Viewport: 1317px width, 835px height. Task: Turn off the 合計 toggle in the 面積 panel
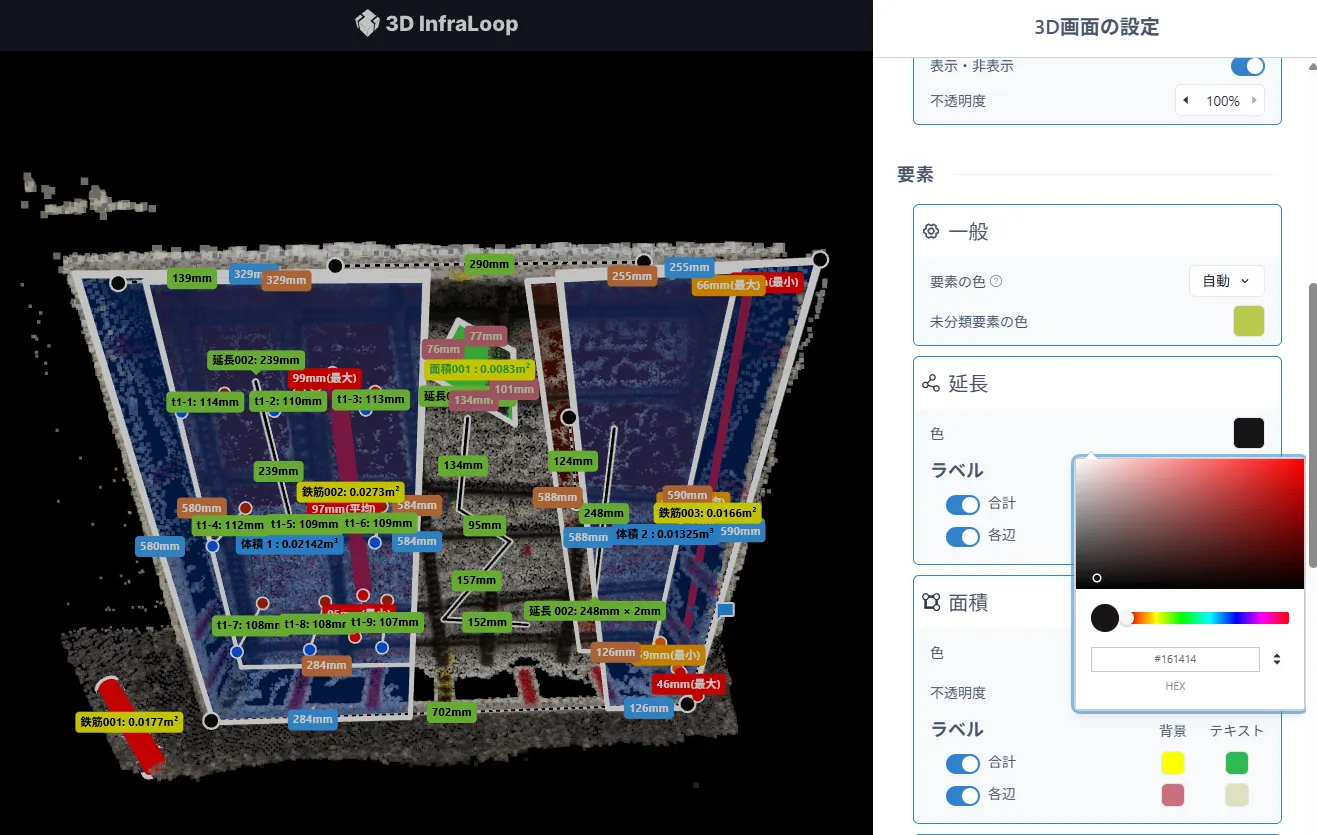(x=962, y=764)
